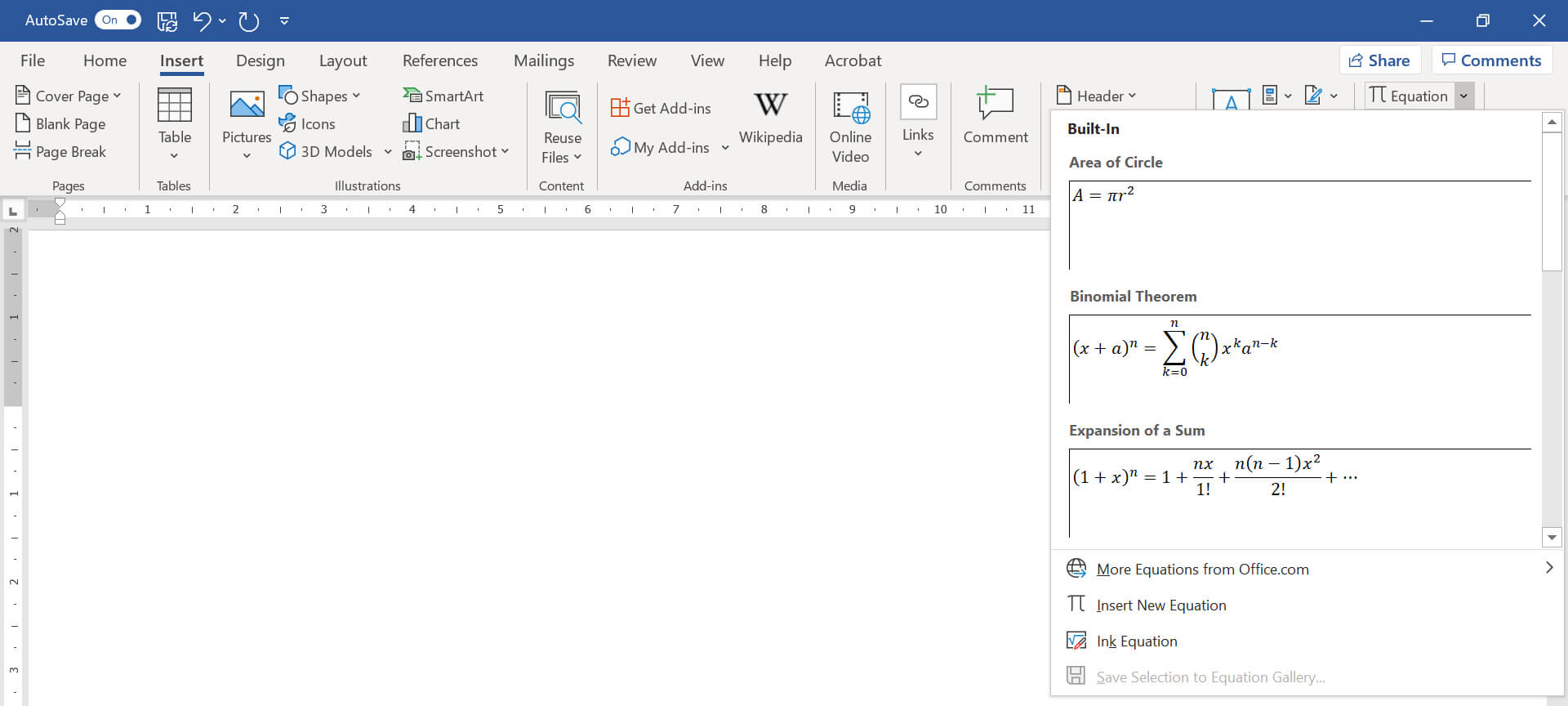Open the Pictures insert option

tap(247, 123)
